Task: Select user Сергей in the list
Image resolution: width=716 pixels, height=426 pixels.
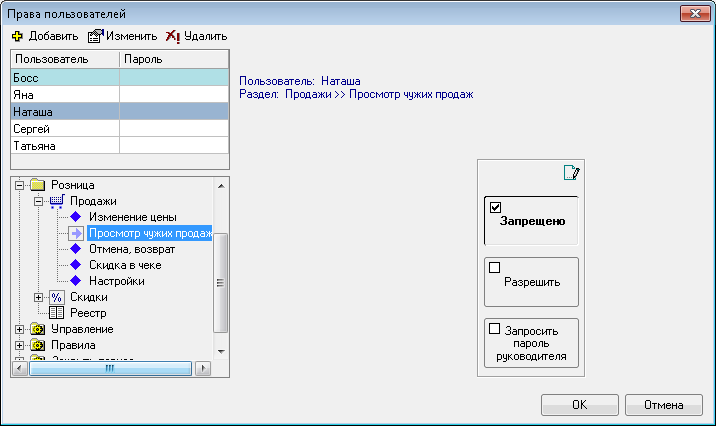Action: (120, 129)
